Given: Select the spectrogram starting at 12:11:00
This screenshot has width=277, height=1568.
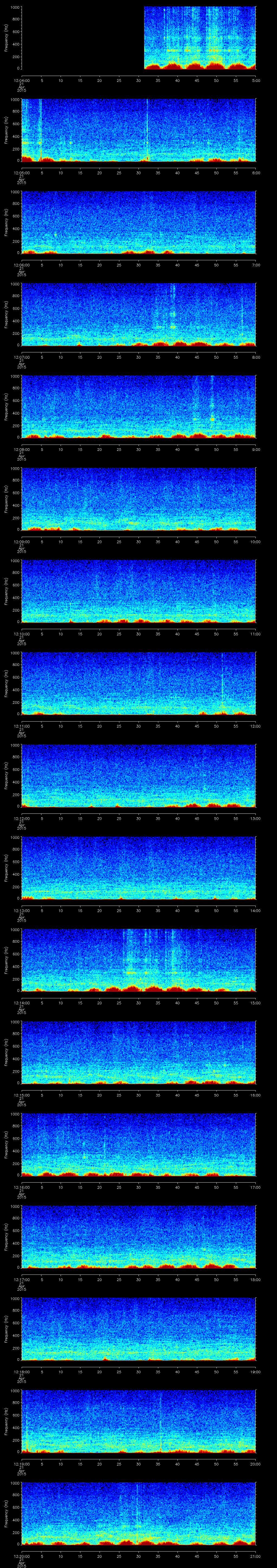Looking at the screenshot, I should (x=139, y=683).
